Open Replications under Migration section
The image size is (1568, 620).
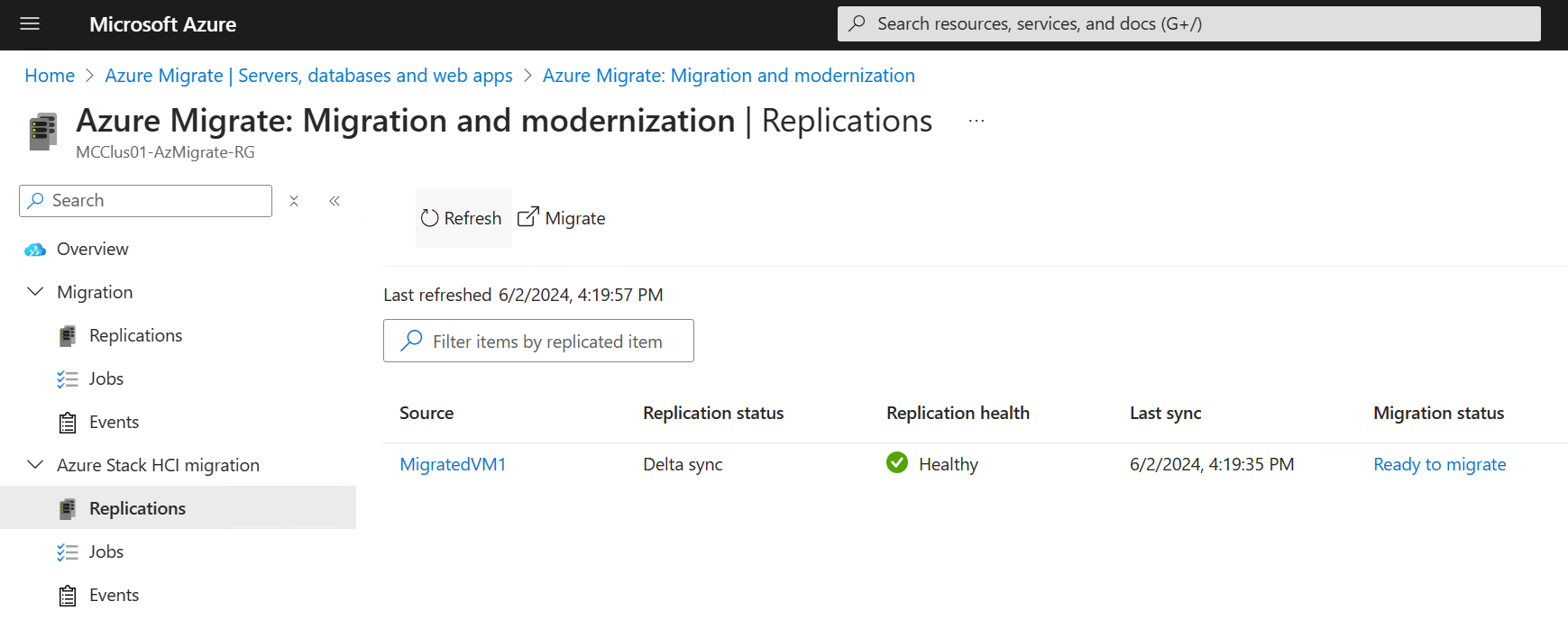point(135,335)
